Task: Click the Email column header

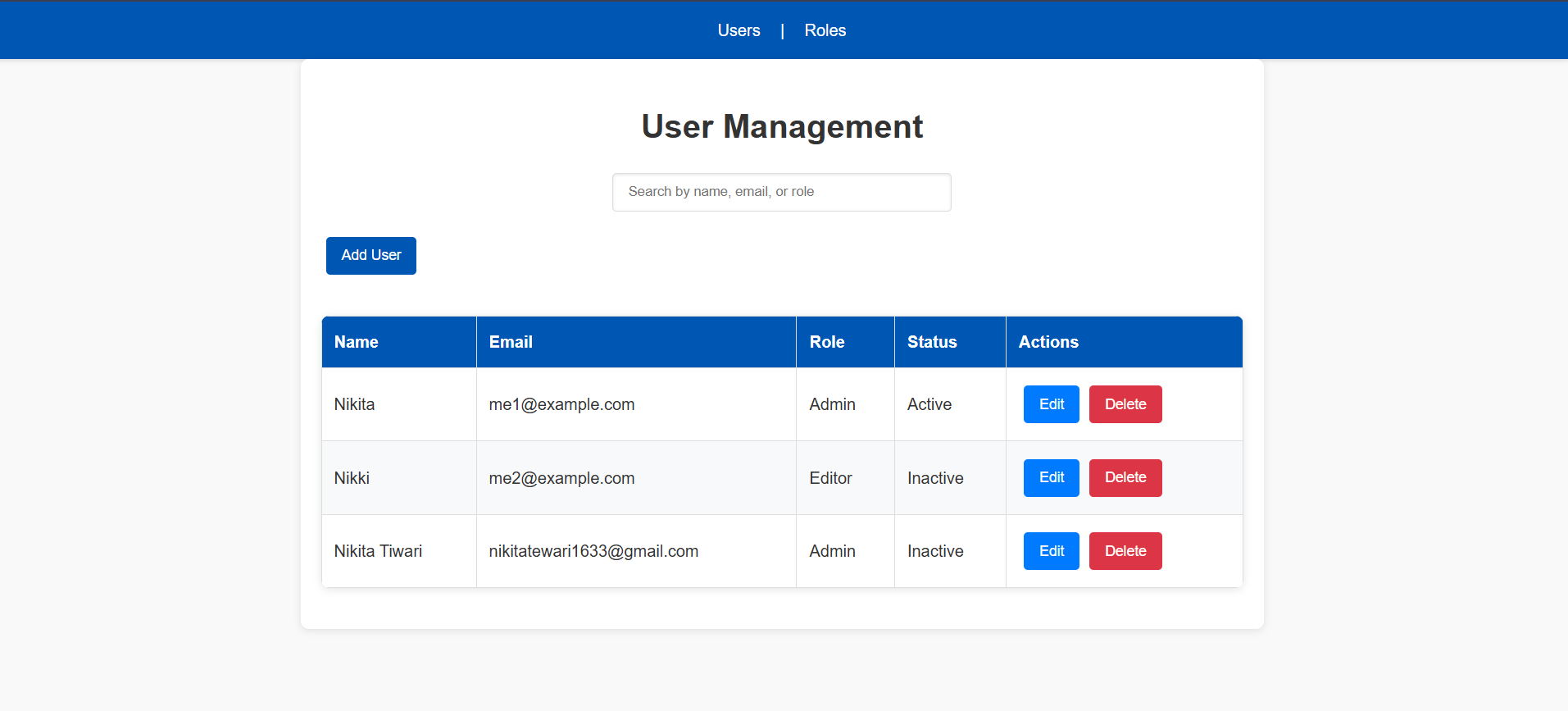Action: [x=636, y=342]
